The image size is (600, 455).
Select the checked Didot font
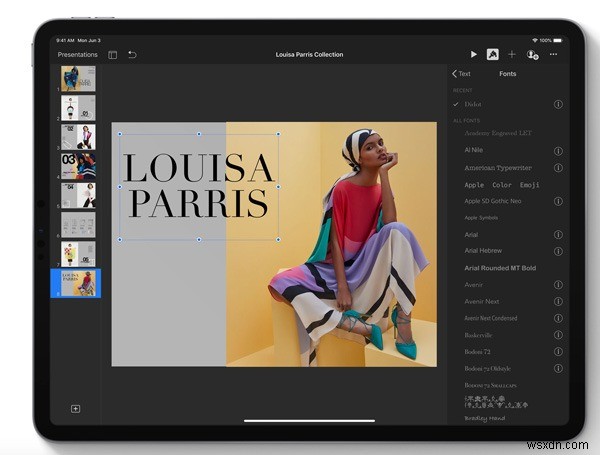tap(473, 104)
